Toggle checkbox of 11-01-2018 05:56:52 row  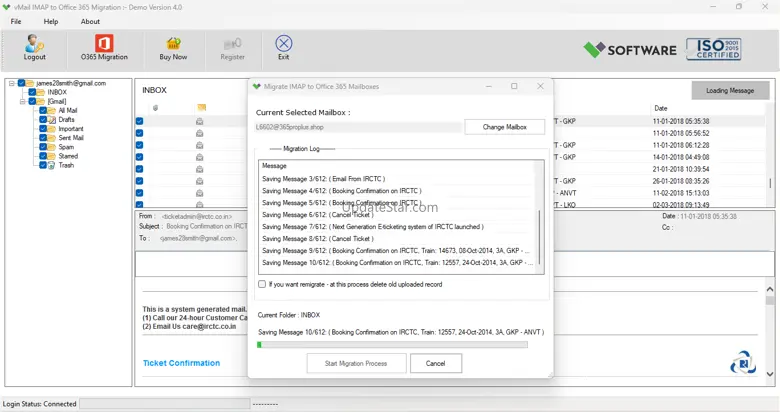point(139,133)
